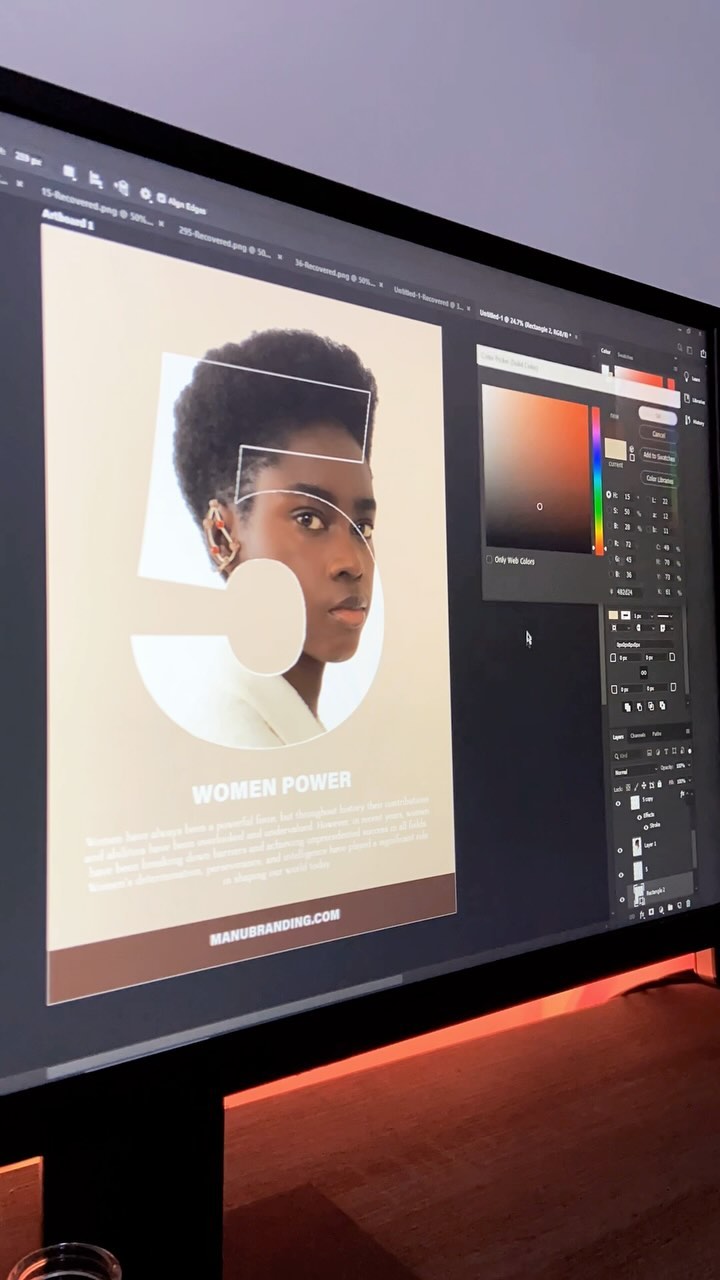Pick a shade in the color field

[x=536, y=468]
